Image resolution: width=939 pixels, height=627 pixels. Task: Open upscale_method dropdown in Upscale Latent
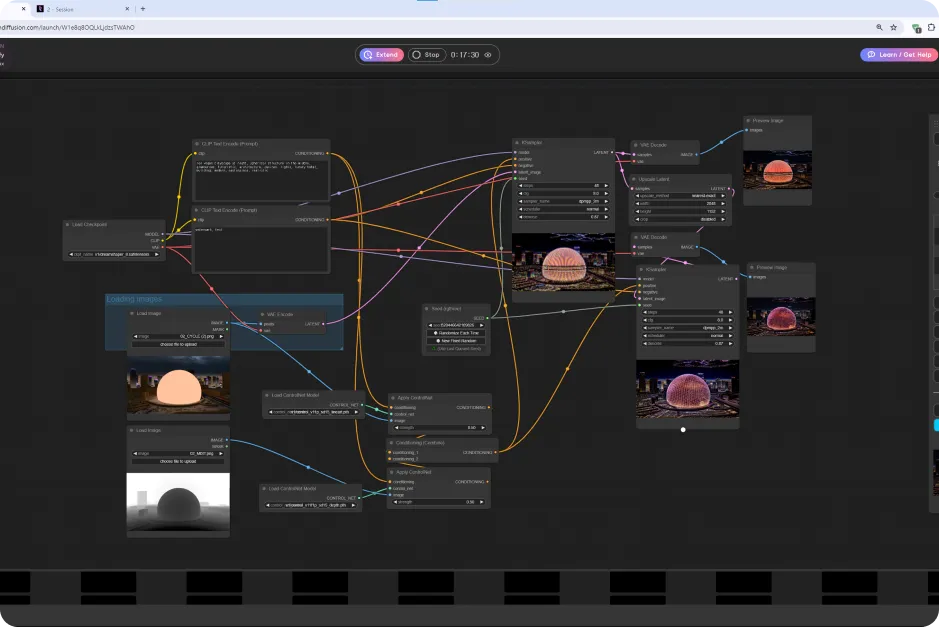click(x=681, y=196)
